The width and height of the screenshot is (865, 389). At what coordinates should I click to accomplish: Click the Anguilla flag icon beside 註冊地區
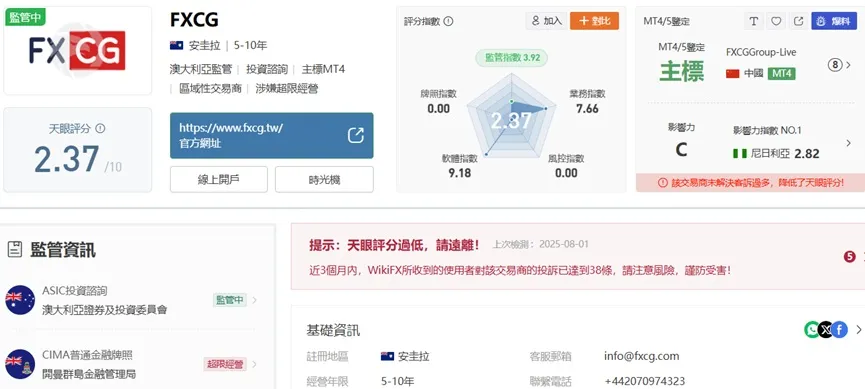[x=387, y=356]
